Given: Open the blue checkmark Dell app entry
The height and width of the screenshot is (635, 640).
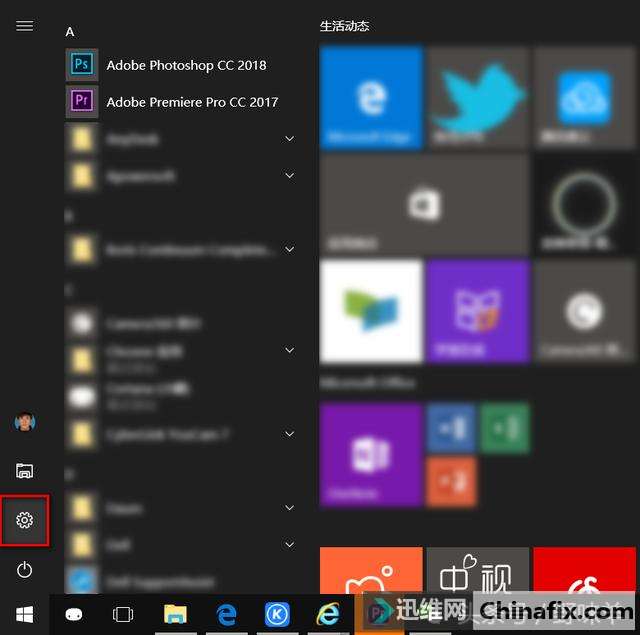Looking at the screenshot, I should click(180, 581).
